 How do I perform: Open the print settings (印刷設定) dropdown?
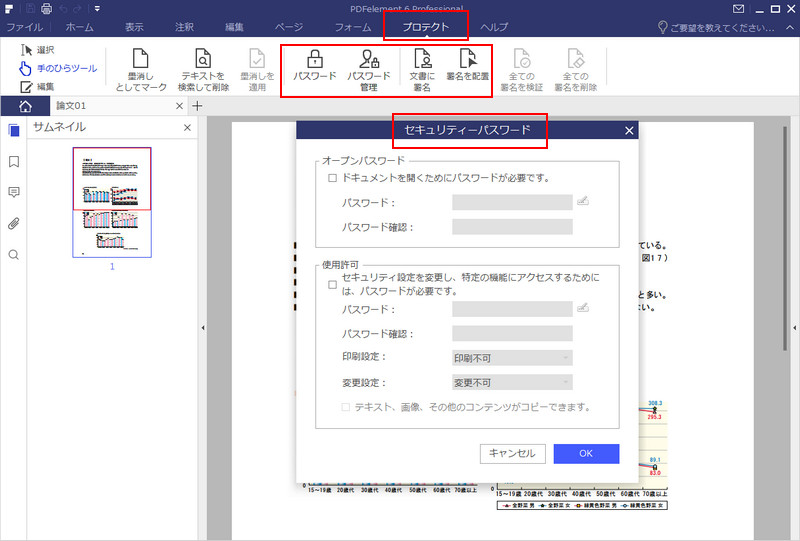click(512, 358)
